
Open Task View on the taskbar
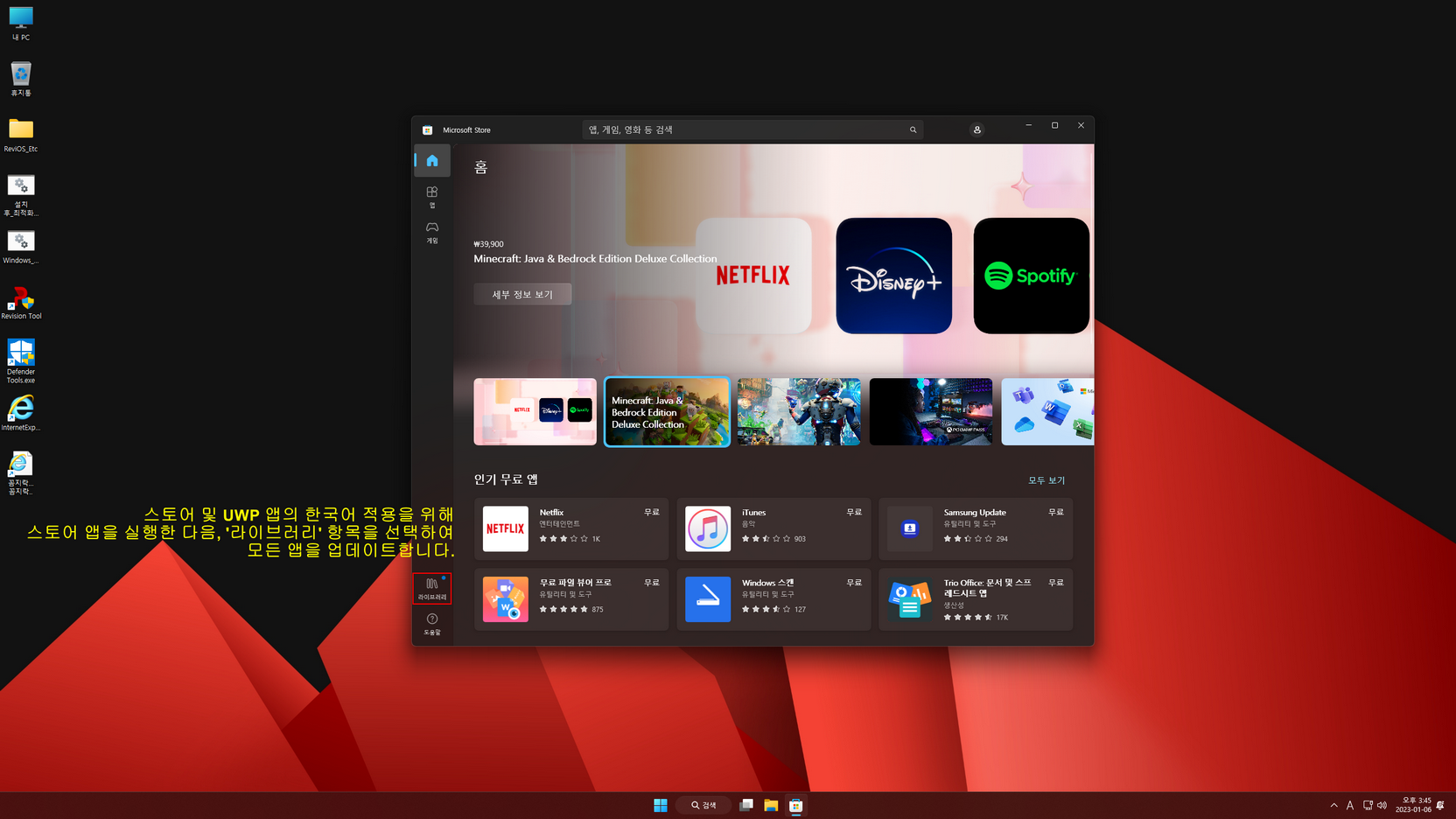(x=745, y=805)
